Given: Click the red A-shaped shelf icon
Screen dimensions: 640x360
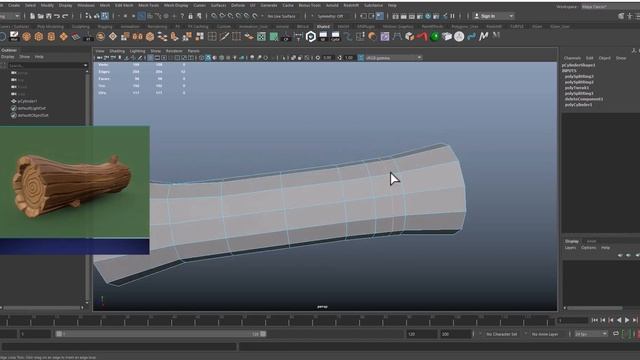Looking at the screenshot, I should click(422, 36).
